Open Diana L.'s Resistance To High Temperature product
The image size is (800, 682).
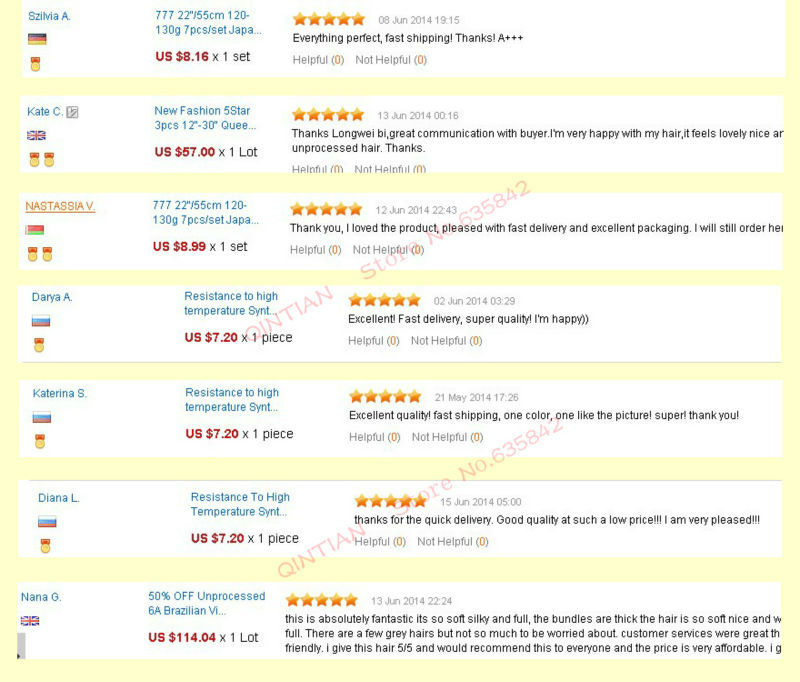tap(240, 504)
